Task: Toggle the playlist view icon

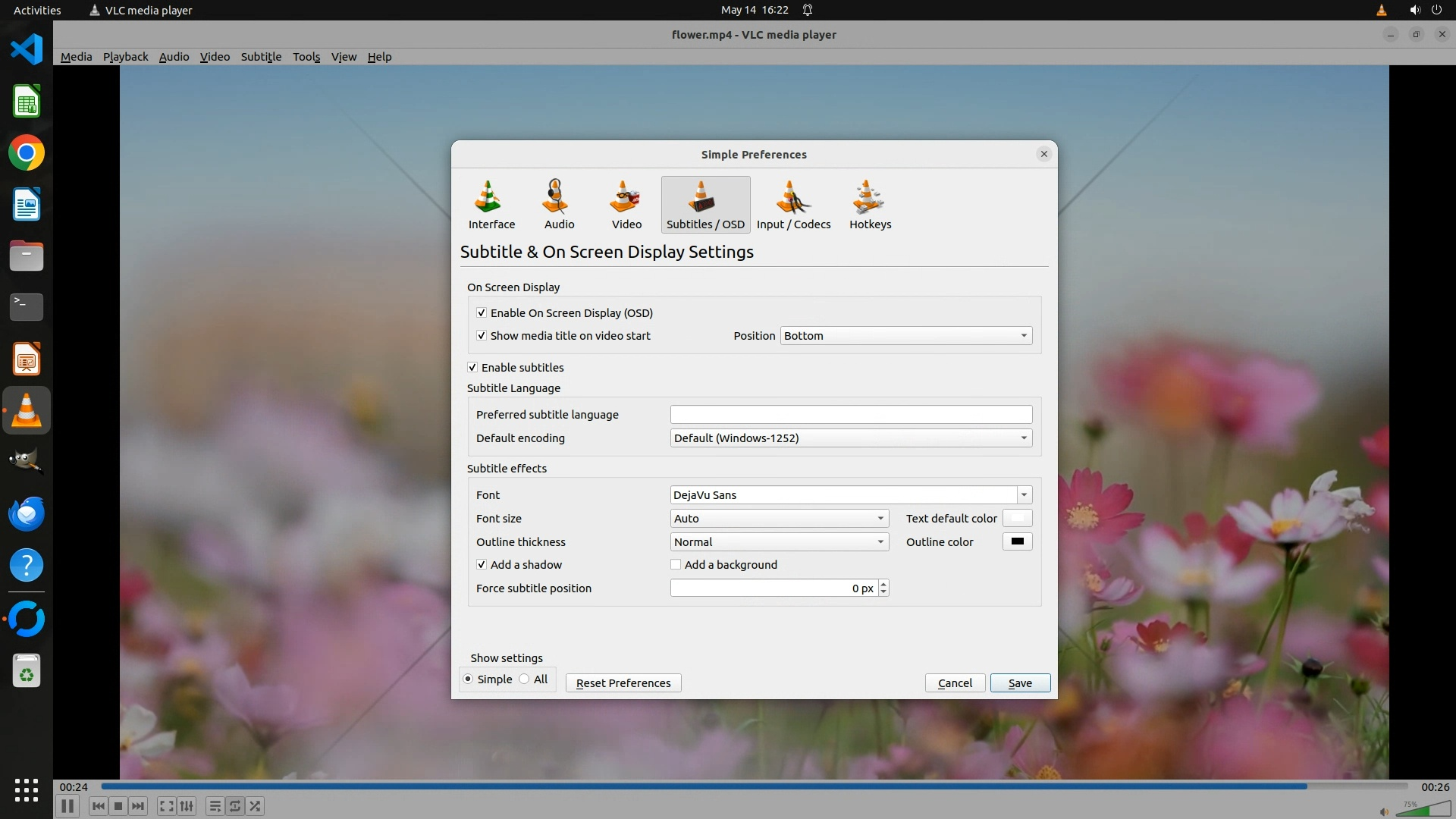Action: (x=215, y=806)
